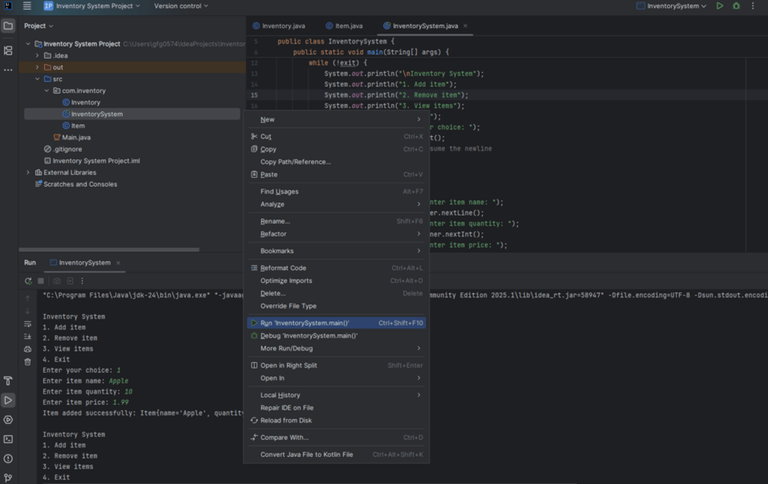The width and height of the screenshot is (768, 484).
Task: Toggle soft-wrap in the Run console
Action: pos(28,323)
